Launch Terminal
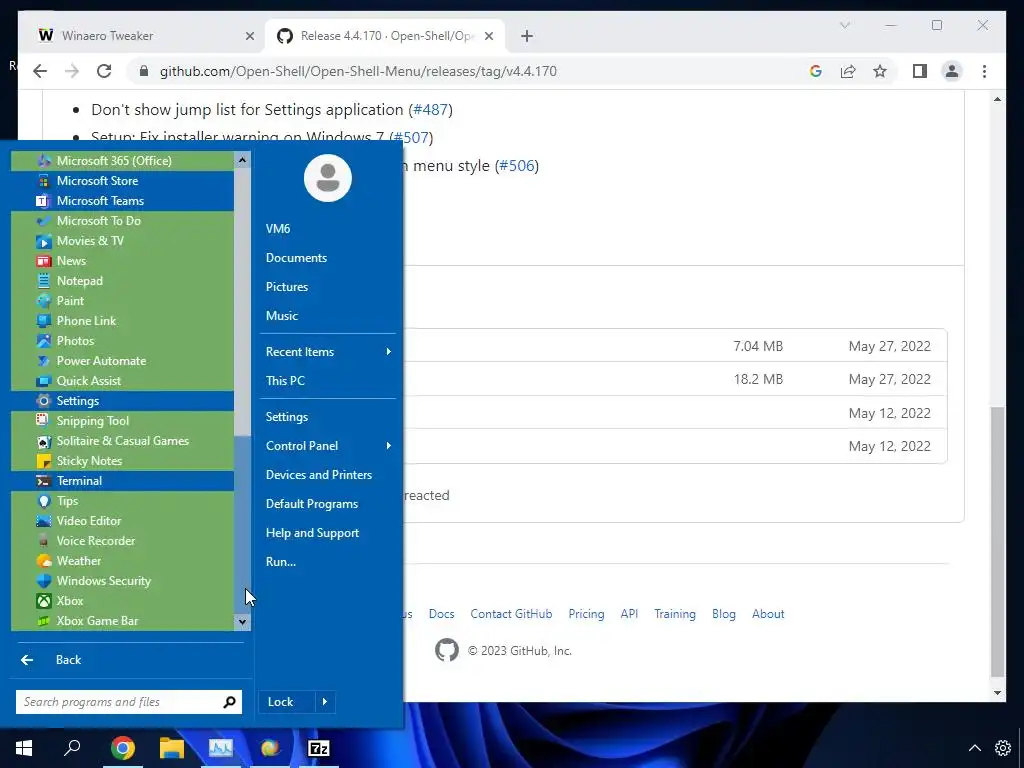Viewport: 1024px width, 768px height. click(122, 481)
